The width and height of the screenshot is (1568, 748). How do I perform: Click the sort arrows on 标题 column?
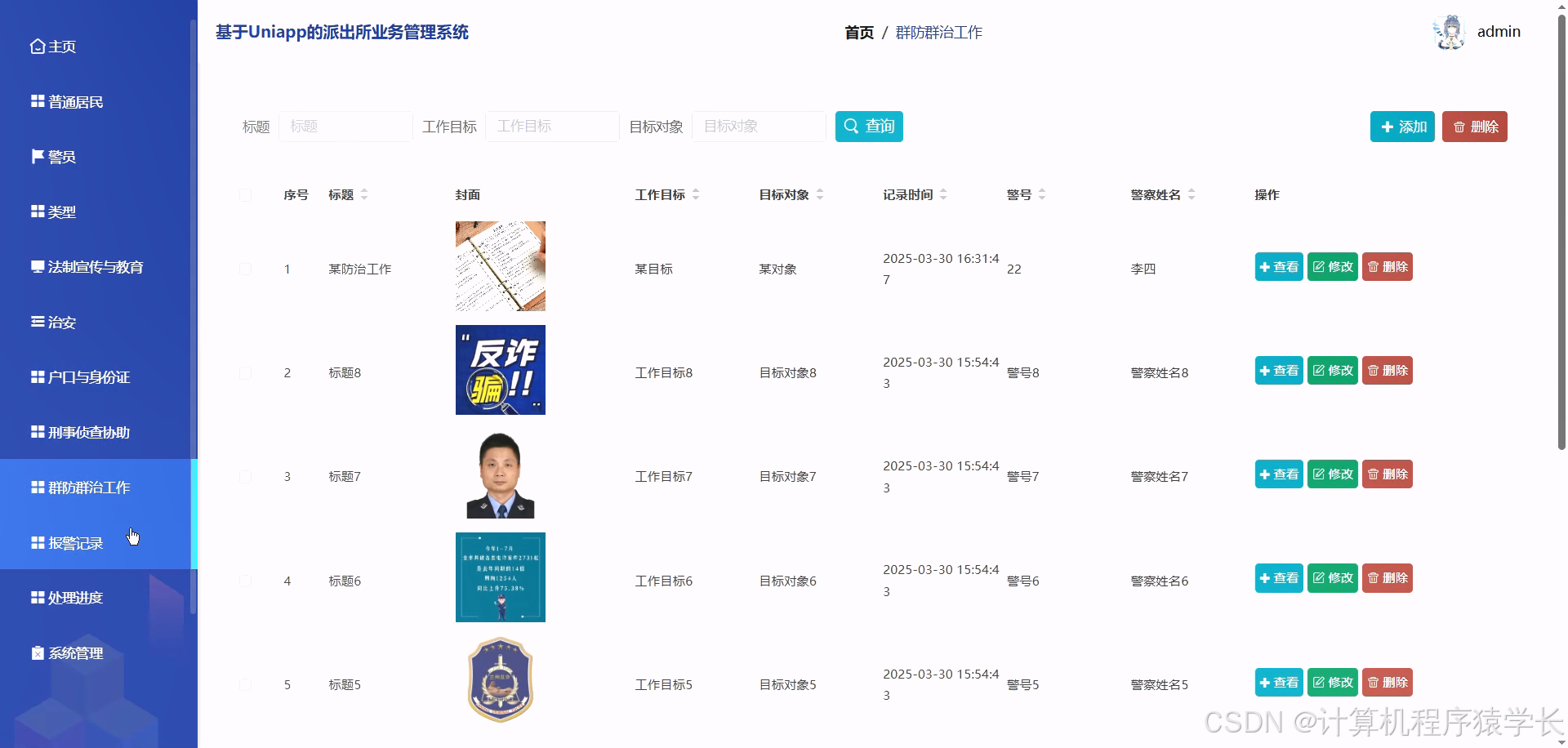click(365, 194)
